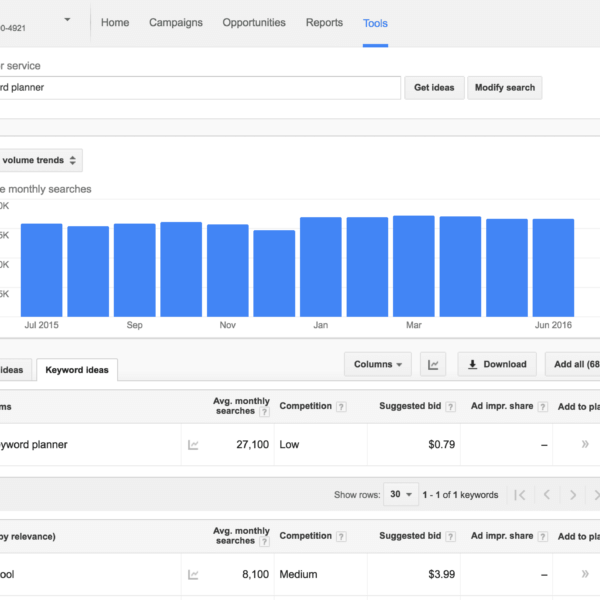600x600 pixels.
Task: Open Suggested bid help icon in top table
Action: point(451,407)
